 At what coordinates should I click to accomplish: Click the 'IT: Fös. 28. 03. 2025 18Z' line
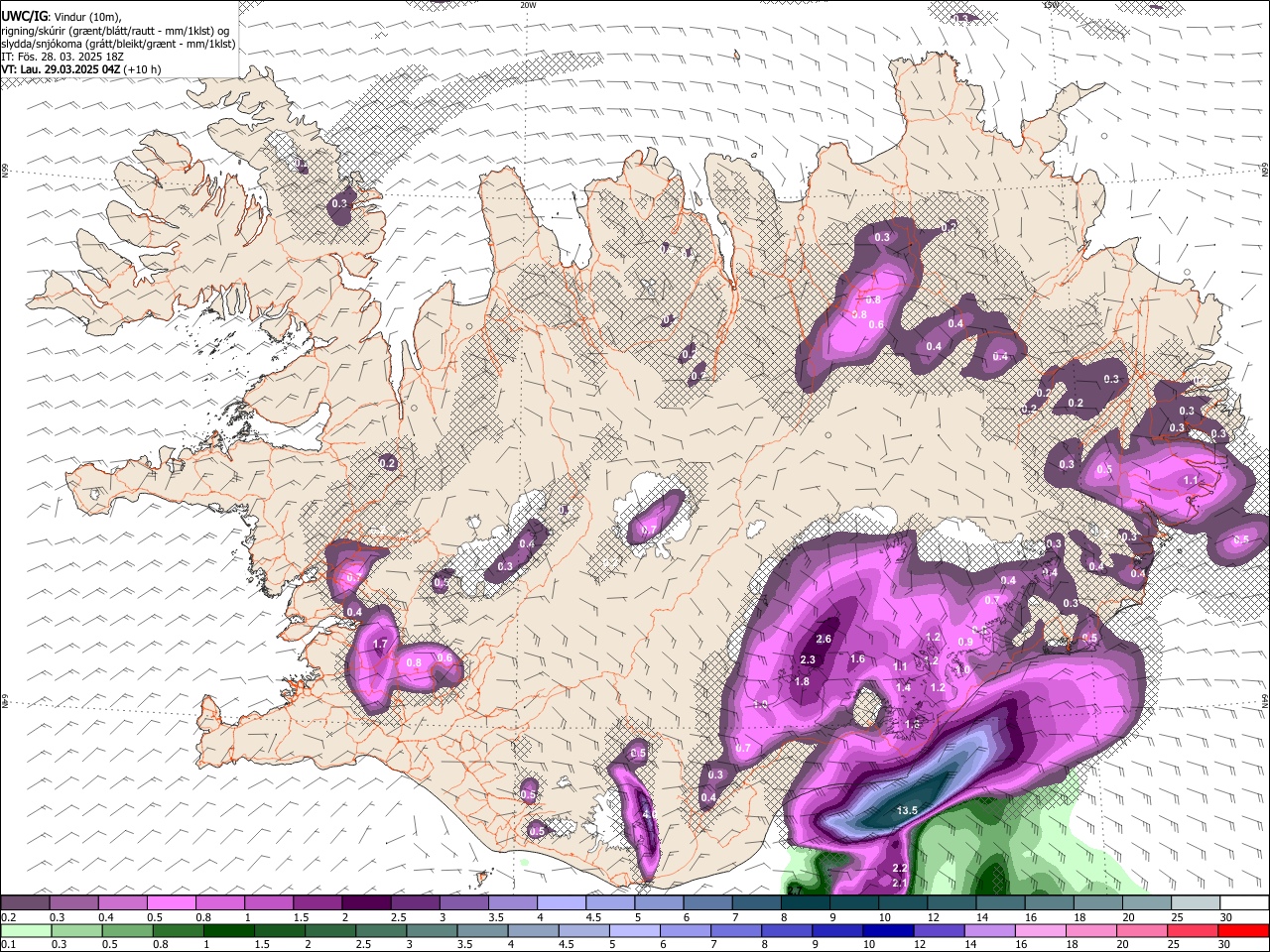click(x=63, y=57)
